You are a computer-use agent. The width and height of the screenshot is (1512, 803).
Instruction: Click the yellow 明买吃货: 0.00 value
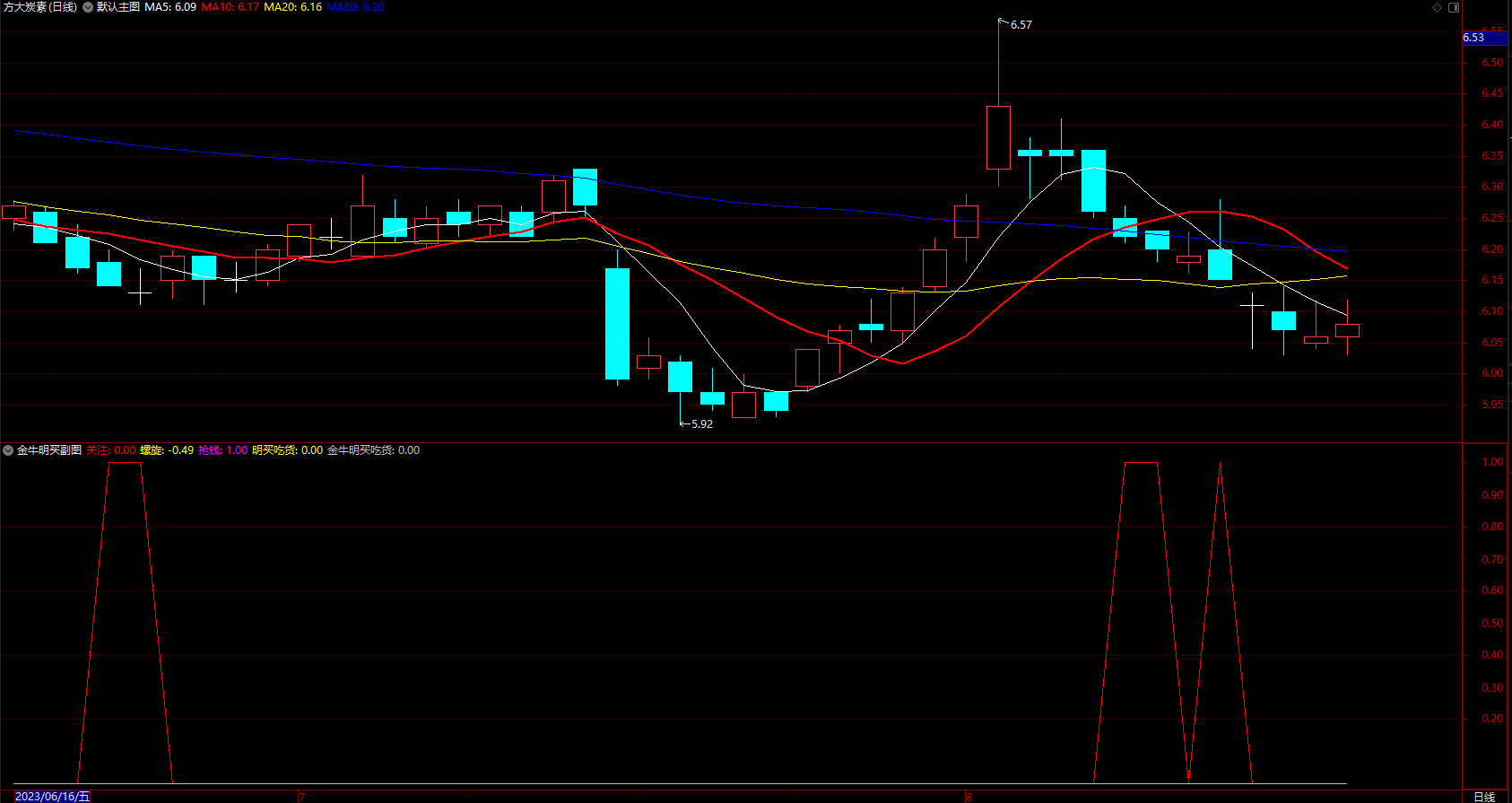287,450
